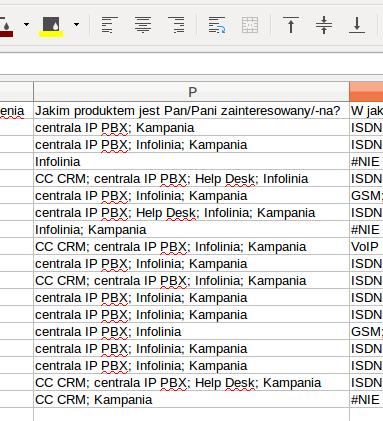Select the 'VoIP' cell
383x421 pixels.
click(366, 246)
